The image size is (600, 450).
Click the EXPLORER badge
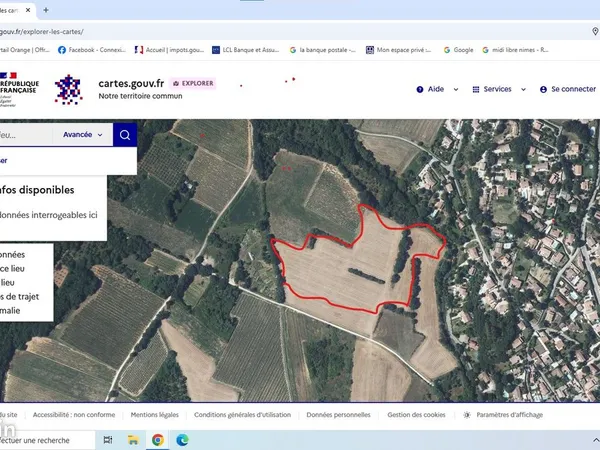[193, 83]
